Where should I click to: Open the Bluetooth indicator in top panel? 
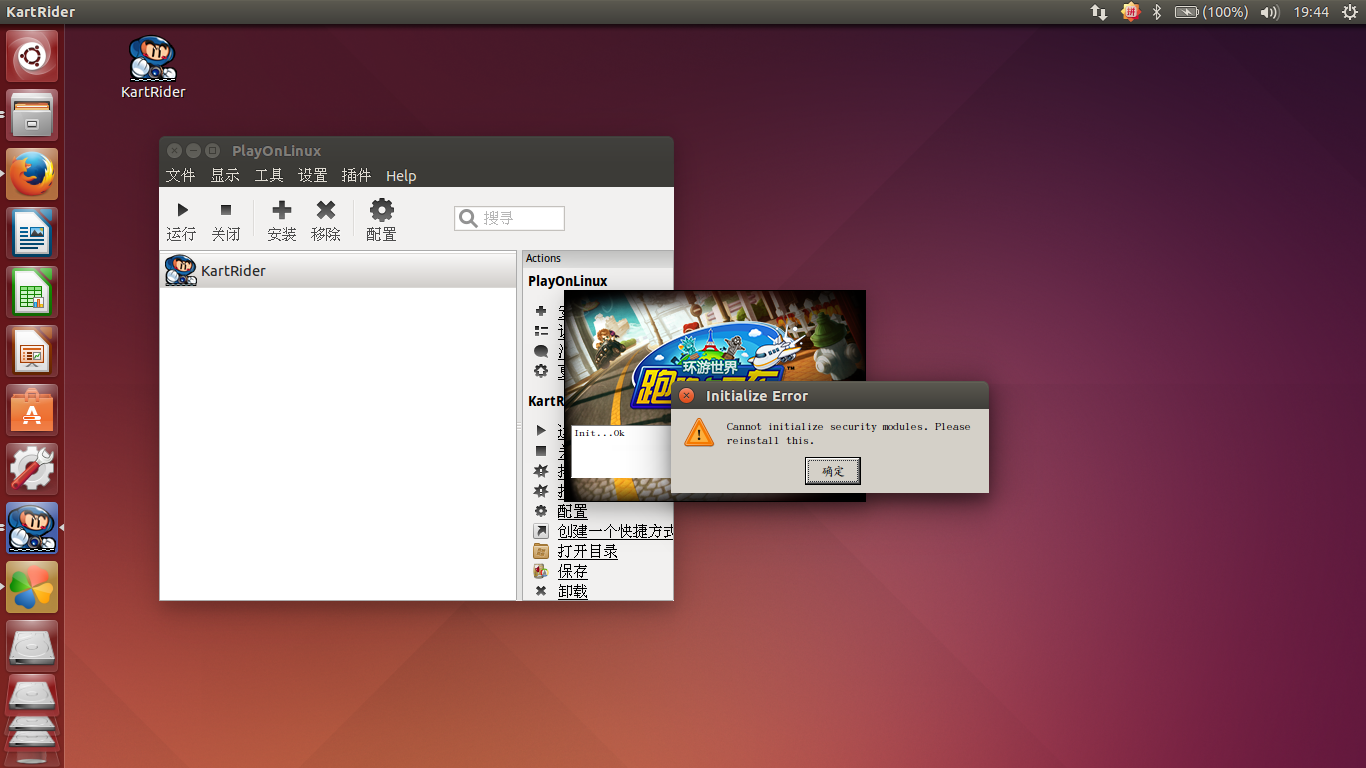[x=1157, y=12]
